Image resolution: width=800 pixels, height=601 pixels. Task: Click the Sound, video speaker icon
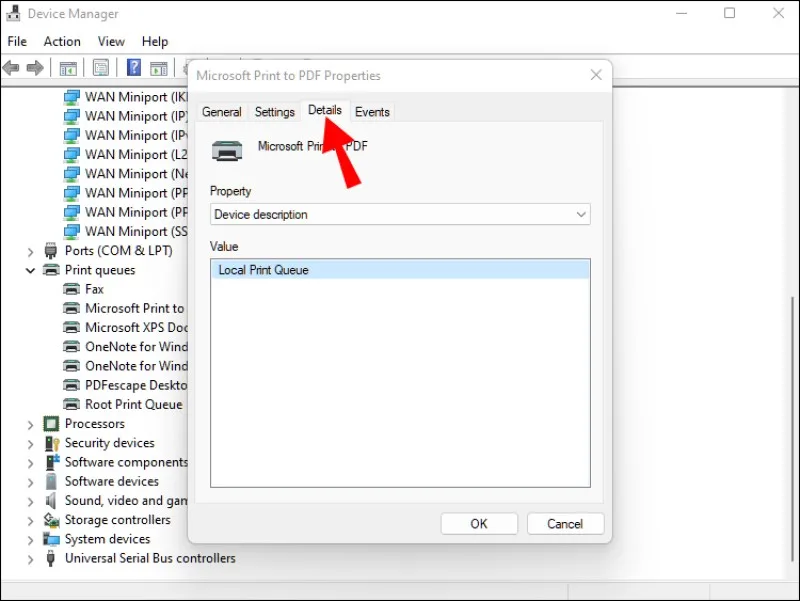(x=51, y=500)
